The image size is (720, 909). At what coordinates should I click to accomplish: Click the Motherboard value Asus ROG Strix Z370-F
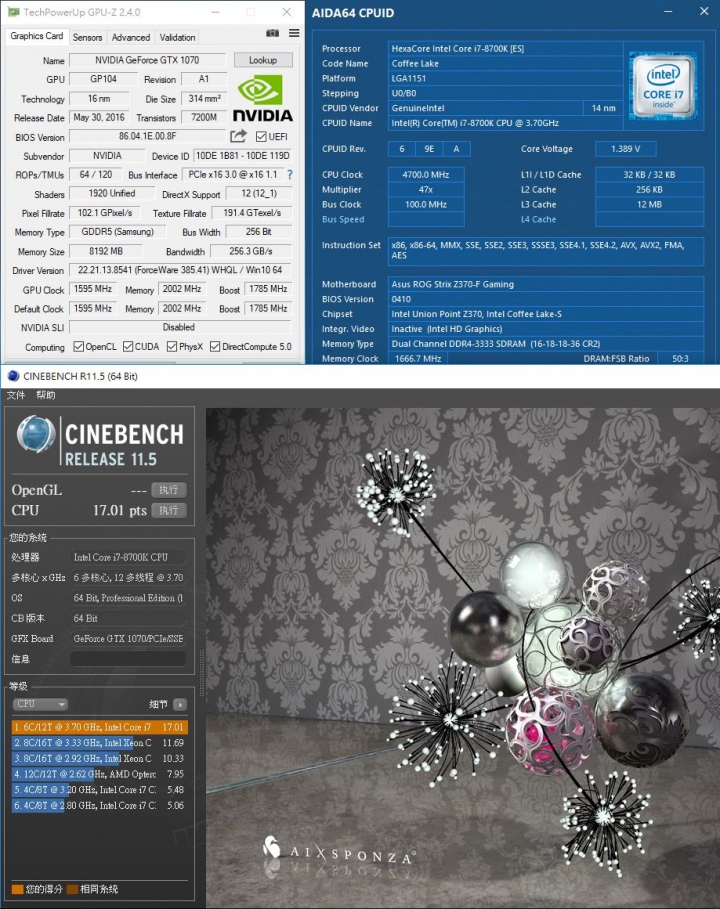[x=546, y=284]
